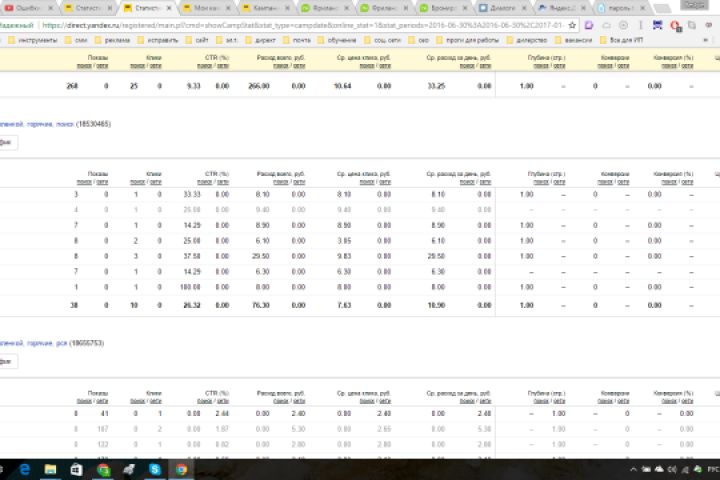This screenshot has width=720, height=480.
Task: Select the total CTR value 26.32
Action: click(192, 305)
